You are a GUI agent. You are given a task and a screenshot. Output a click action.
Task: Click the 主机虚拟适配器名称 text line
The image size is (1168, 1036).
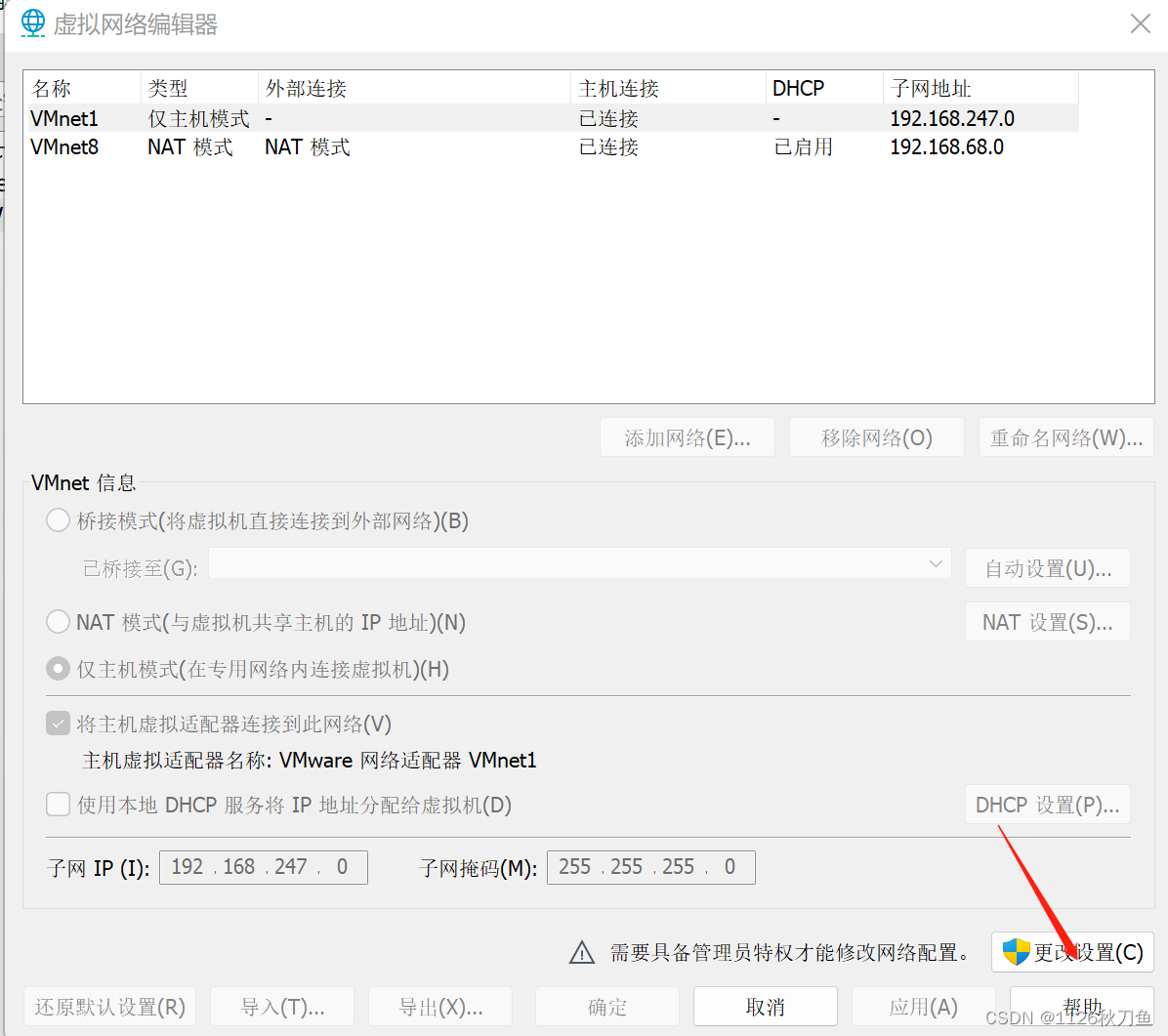click(310, 761)
